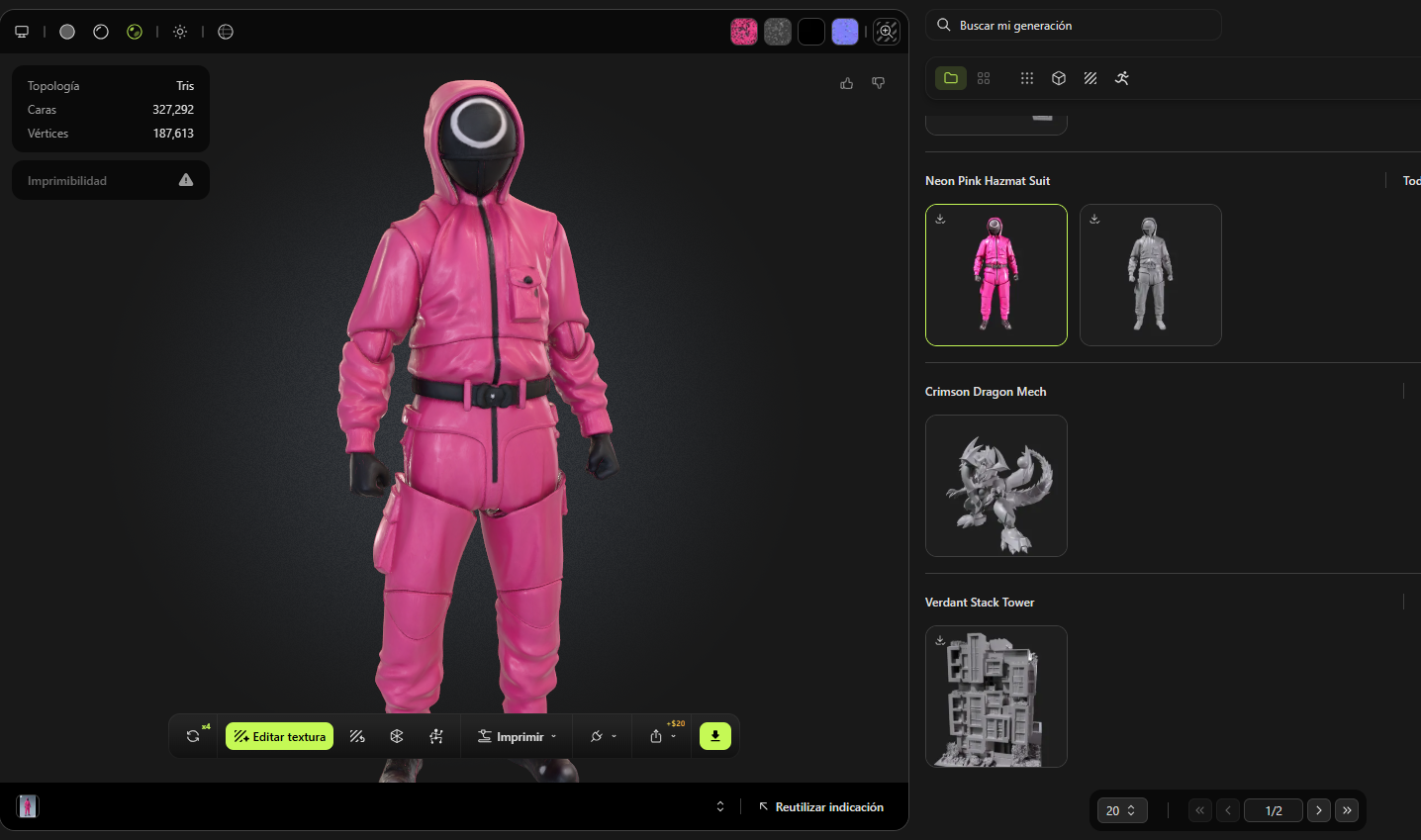
Task: Give the model a thumbs down
Action: (x=879, y=83)
